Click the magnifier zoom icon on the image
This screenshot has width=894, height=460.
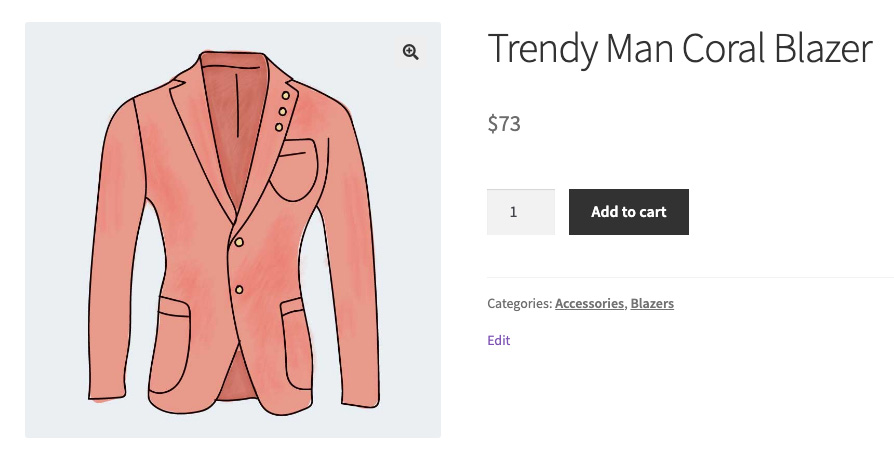[x=410, y=53]
